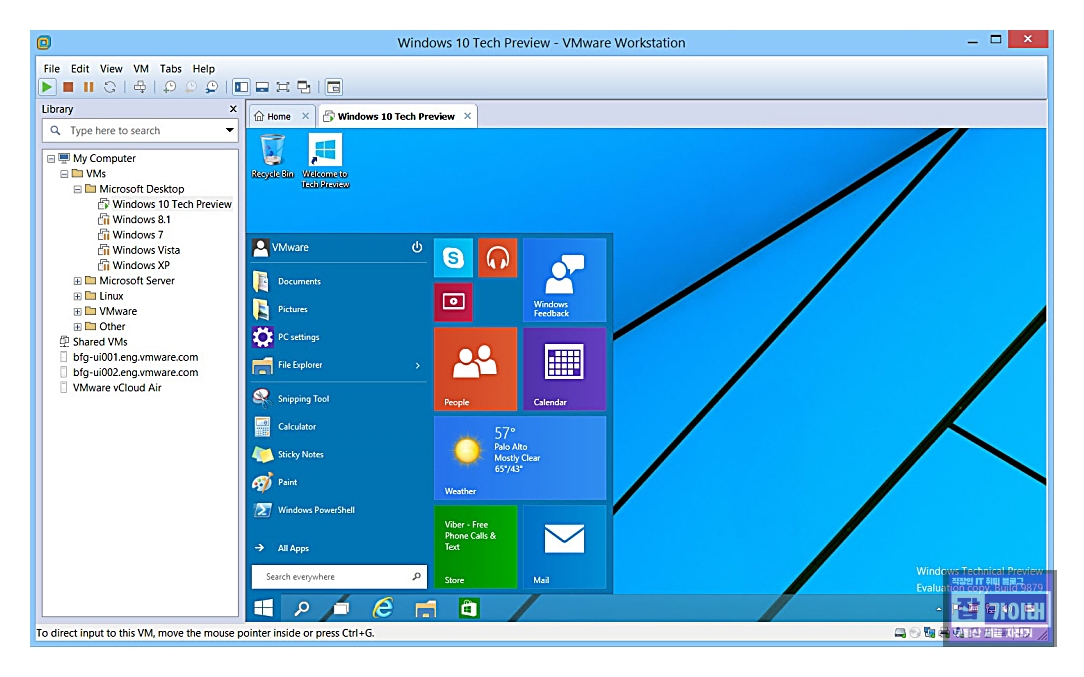Screen dimensions: 1084x677
Task: Power on the VM with green play icon
Action: pos(46,87)
